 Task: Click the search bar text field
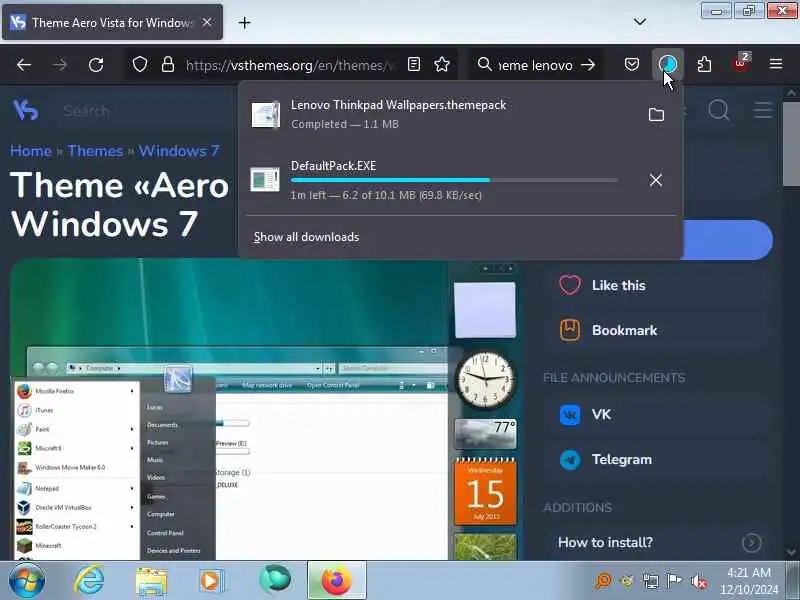click(x=536, y=65)
